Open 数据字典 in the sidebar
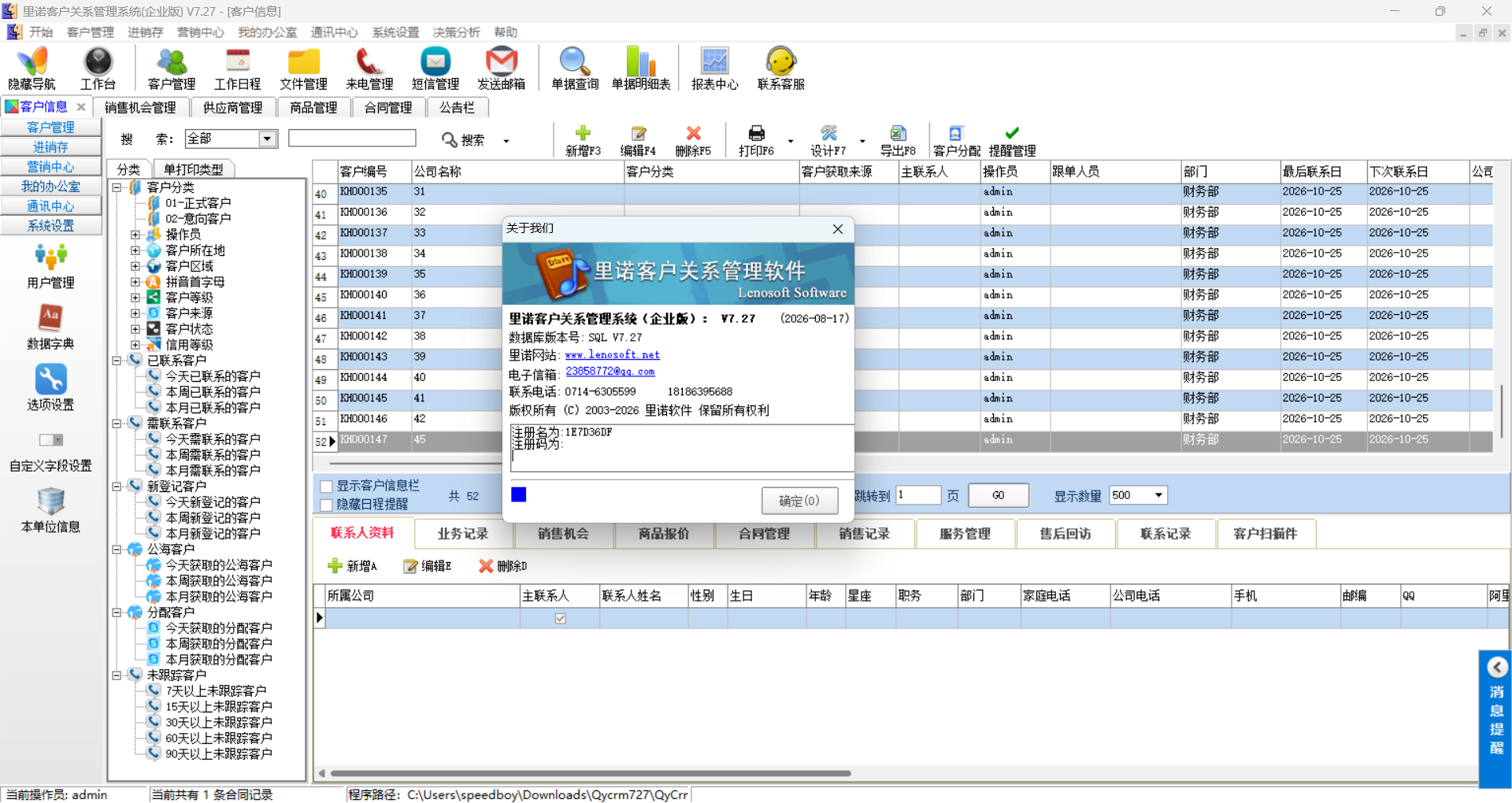This screenshot has height=803, width=1512. click(x=50, y=327)
